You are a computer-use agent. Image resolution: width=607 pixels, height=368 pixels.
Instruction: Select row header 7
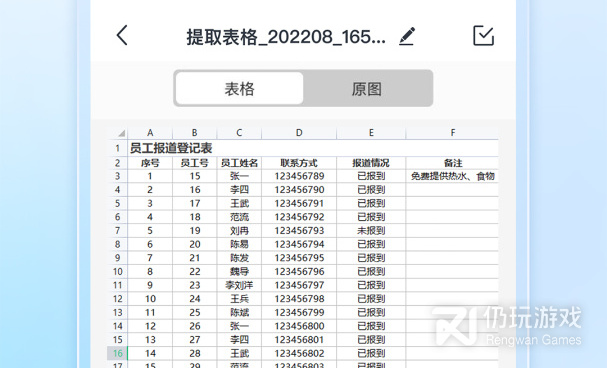click(118, 231)
